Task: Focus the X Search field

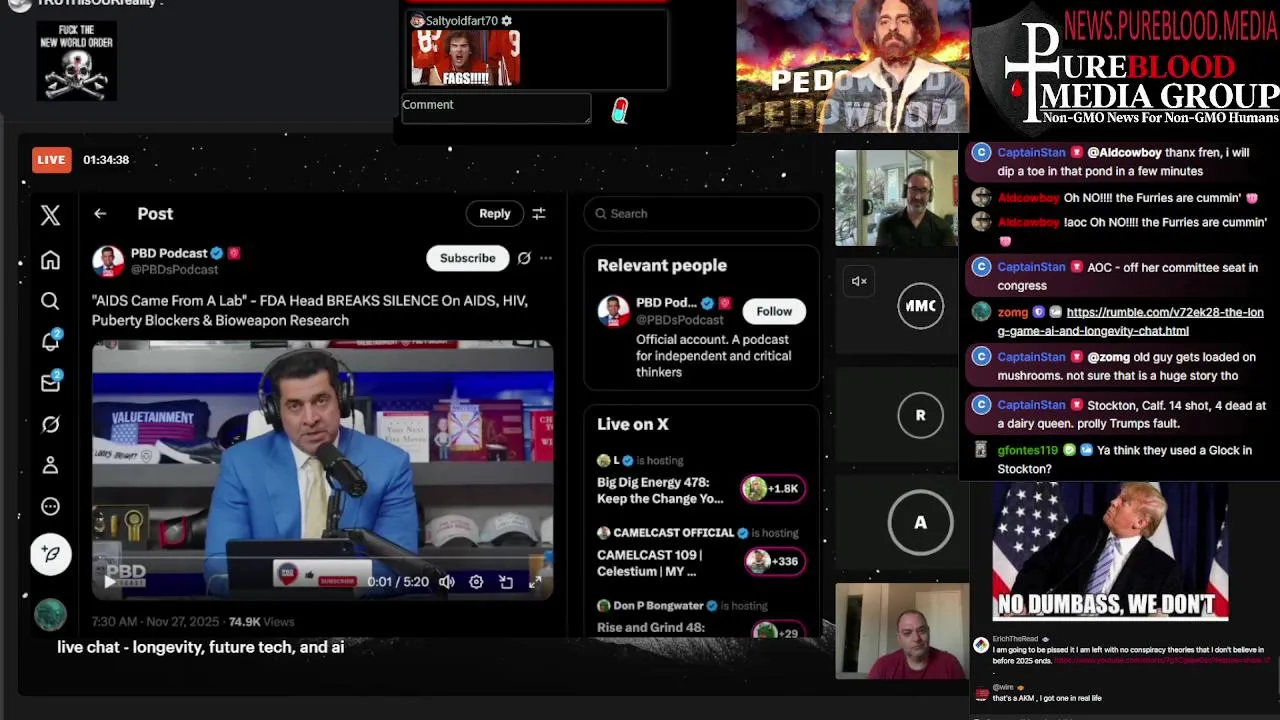Action: [x=701, y=213]
